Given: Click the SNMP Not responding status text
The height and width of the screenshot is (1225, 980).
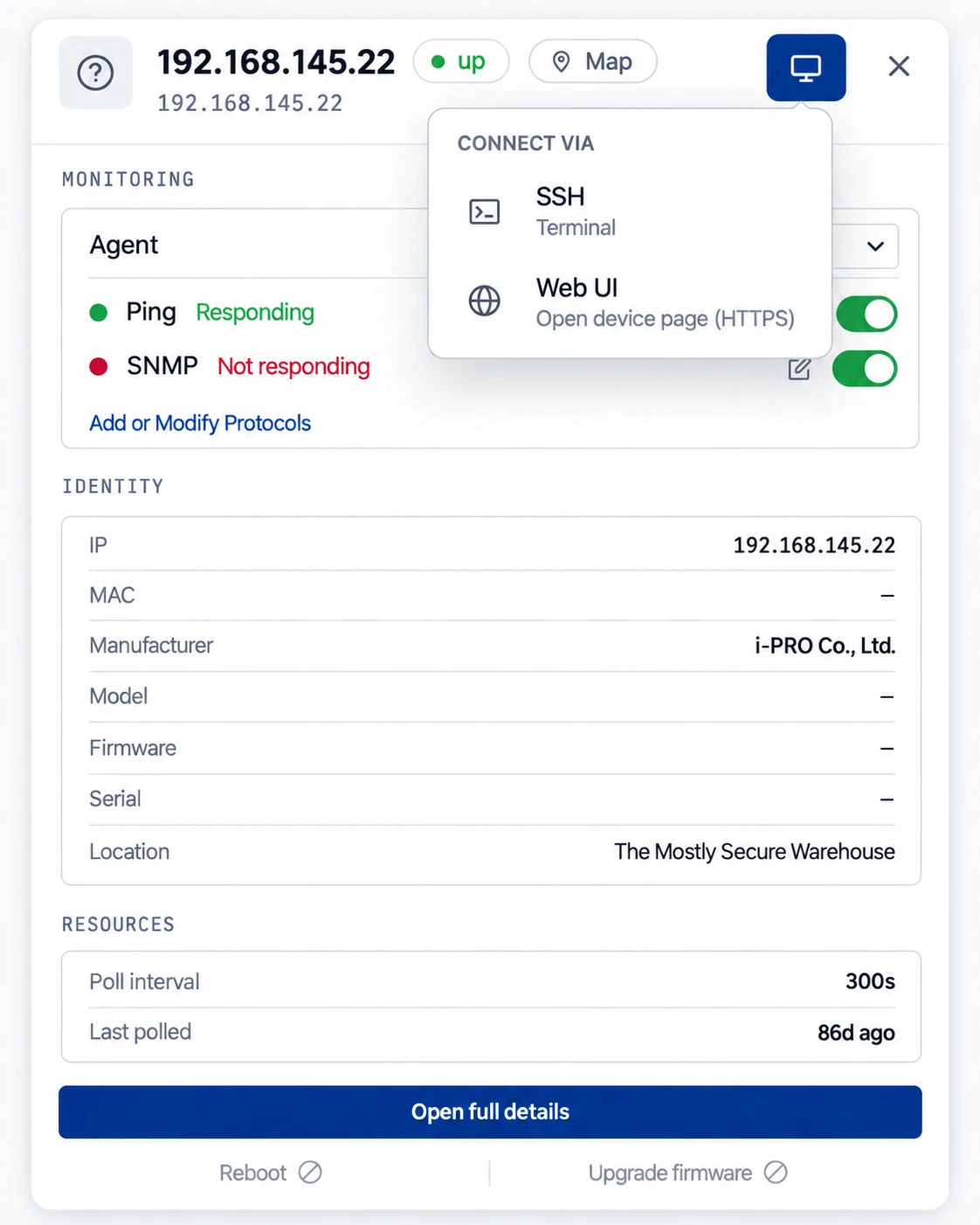Looking at the screenshot, I should pos(293,366).
